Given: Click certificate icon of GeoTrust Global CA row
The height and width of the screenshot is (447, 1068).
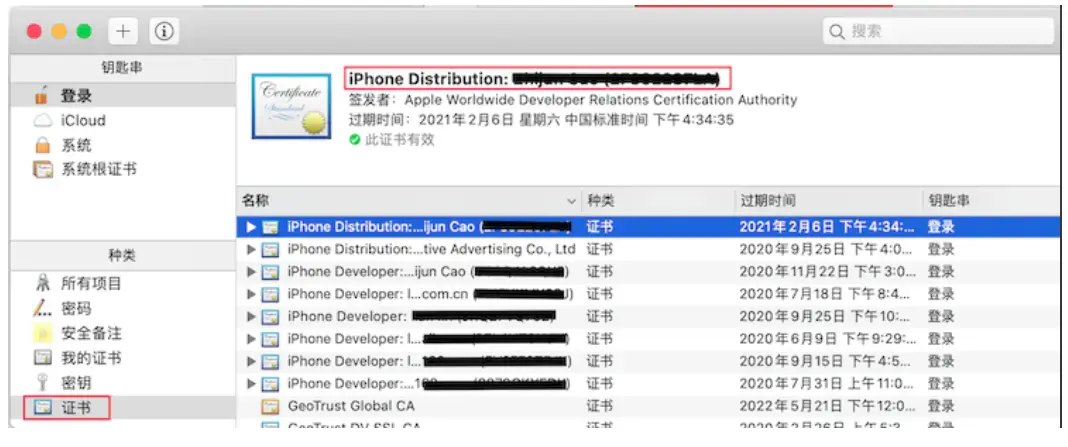Looking at the screenshot, I should click(x=270, y=407).
